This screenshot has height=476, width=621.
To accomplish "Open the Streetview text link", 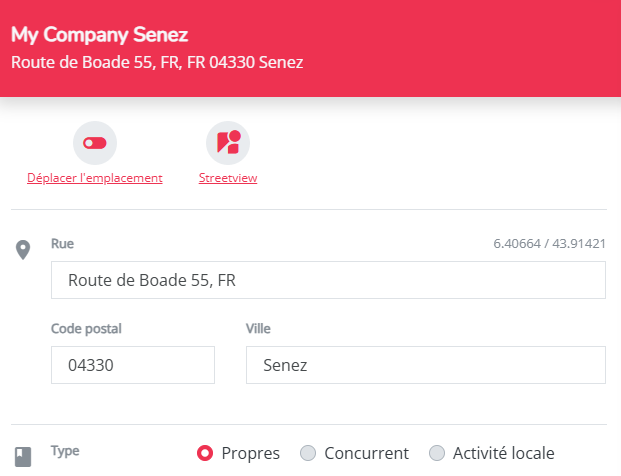I will click(x=228, y=178).
